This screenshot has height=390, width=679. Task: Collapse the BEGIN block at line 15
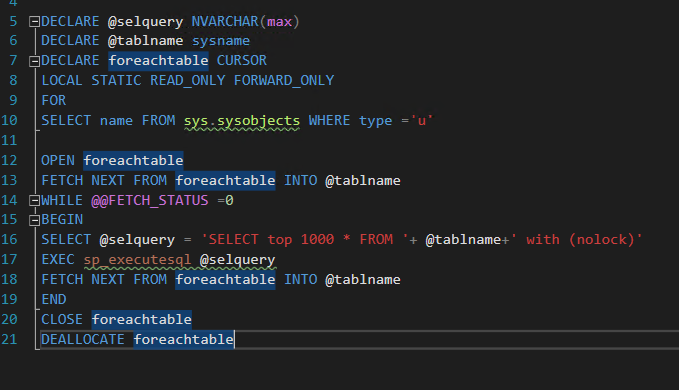34,221
